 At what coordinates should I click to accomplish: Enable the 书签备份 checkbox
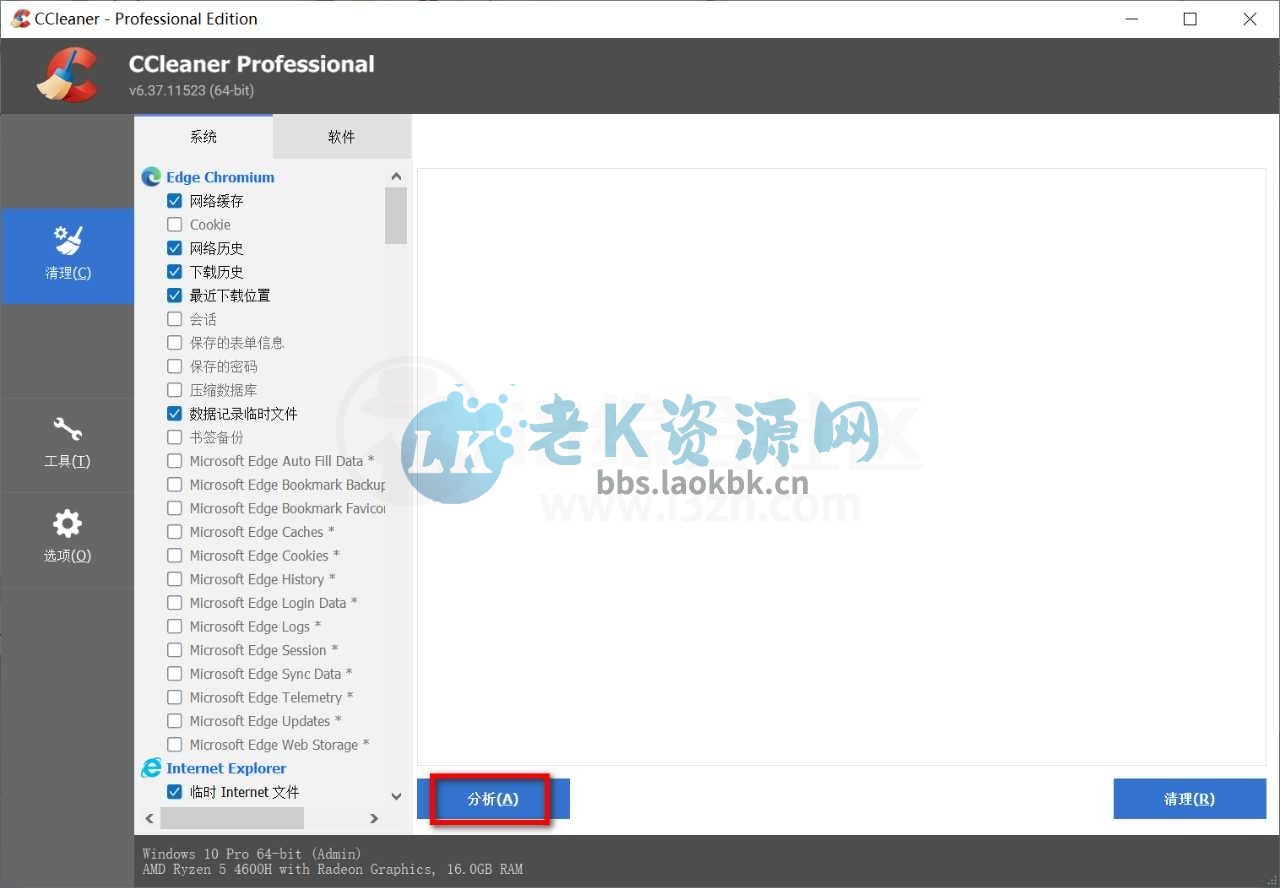click(174, 438)
